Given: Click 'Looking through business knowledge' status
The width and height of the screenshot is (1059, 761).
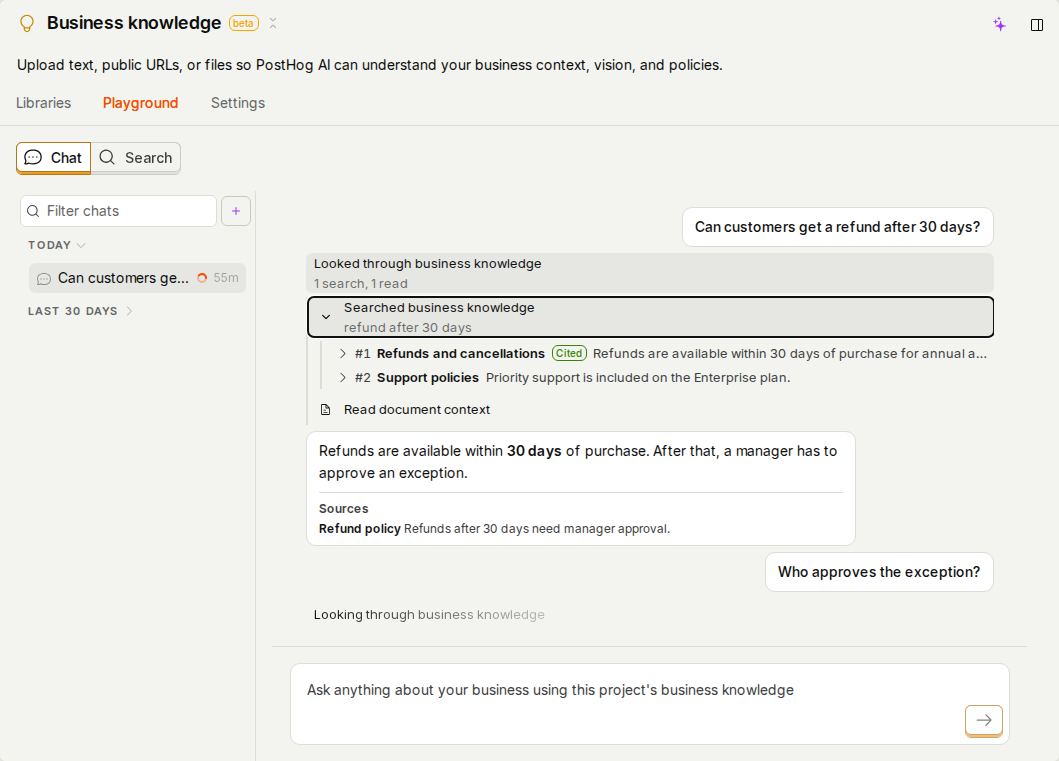Looking at the screenshot, I should 429,615.
